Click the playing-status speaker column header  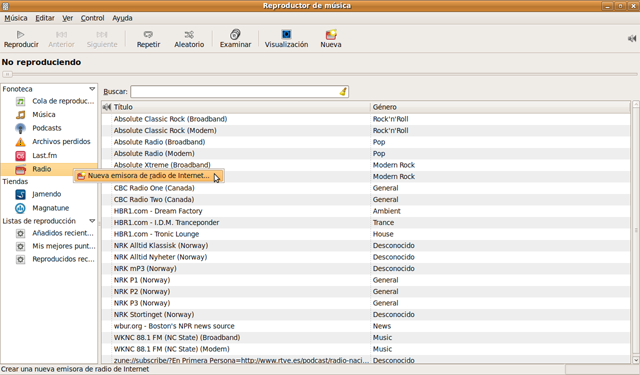[x=107, y=107]
